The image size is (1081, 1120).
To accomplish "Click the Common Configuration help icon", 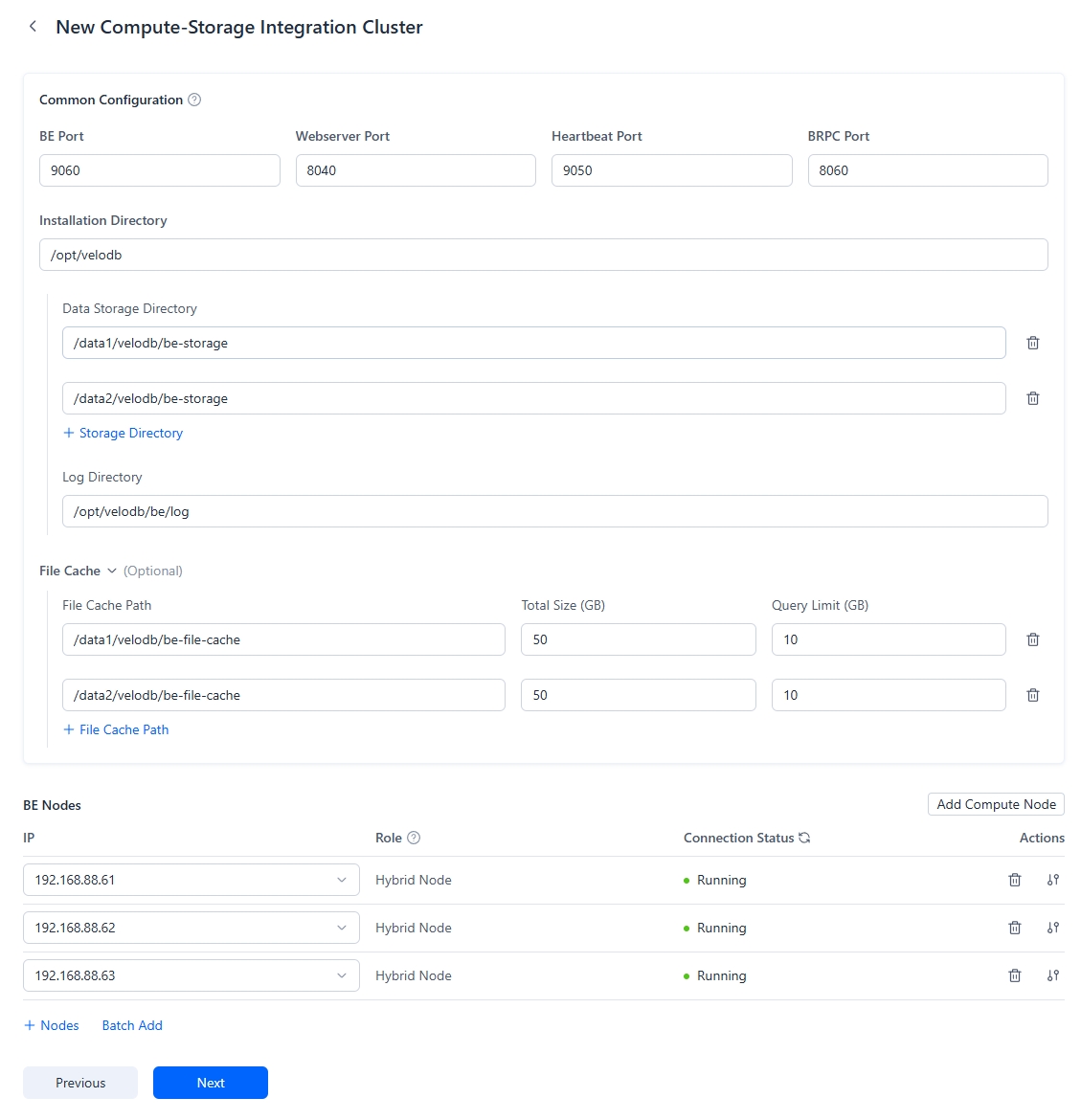I will [x=194, y=100].
